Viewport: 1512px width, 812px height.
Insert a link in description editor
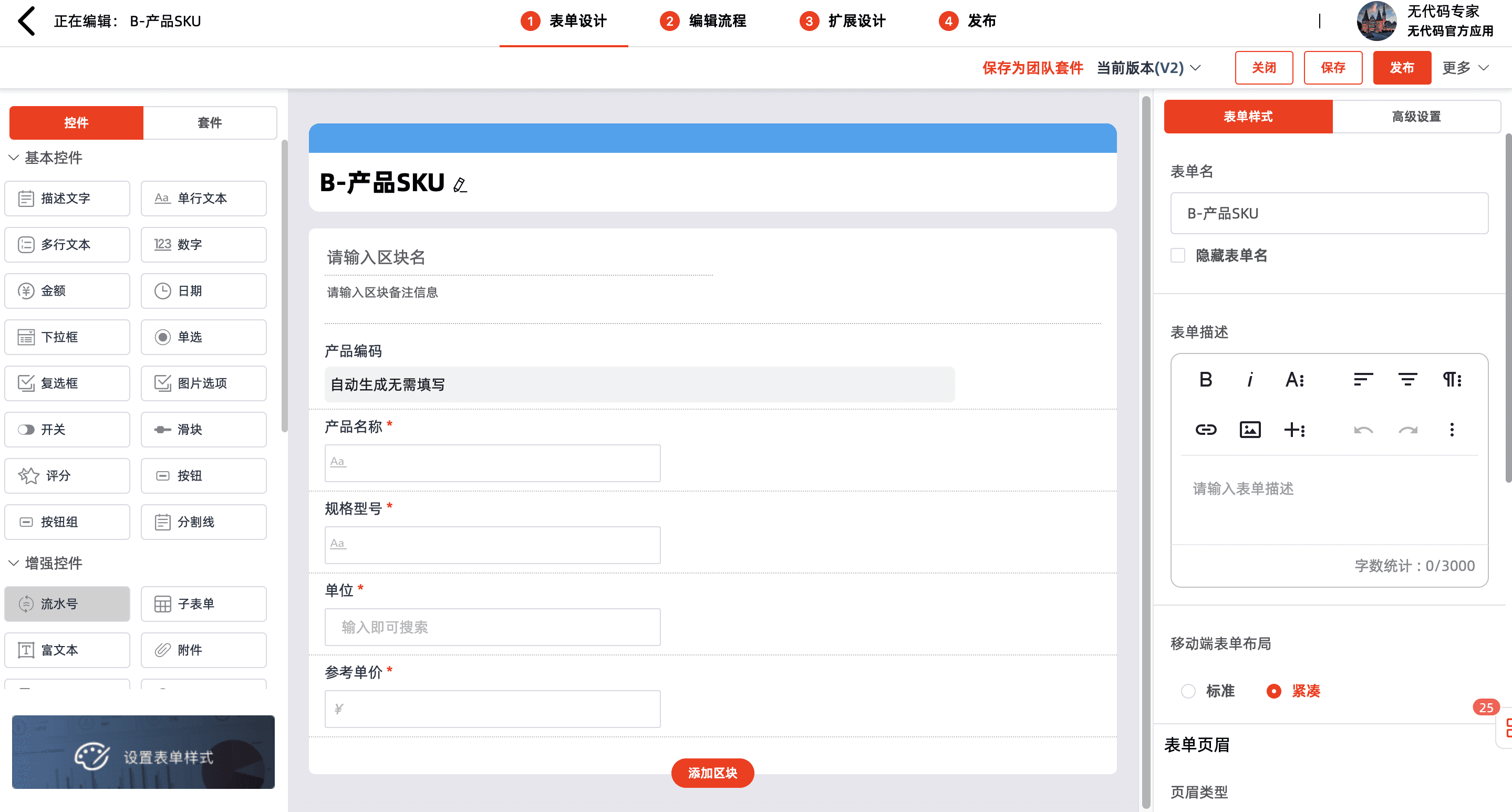pos(1205,430)
